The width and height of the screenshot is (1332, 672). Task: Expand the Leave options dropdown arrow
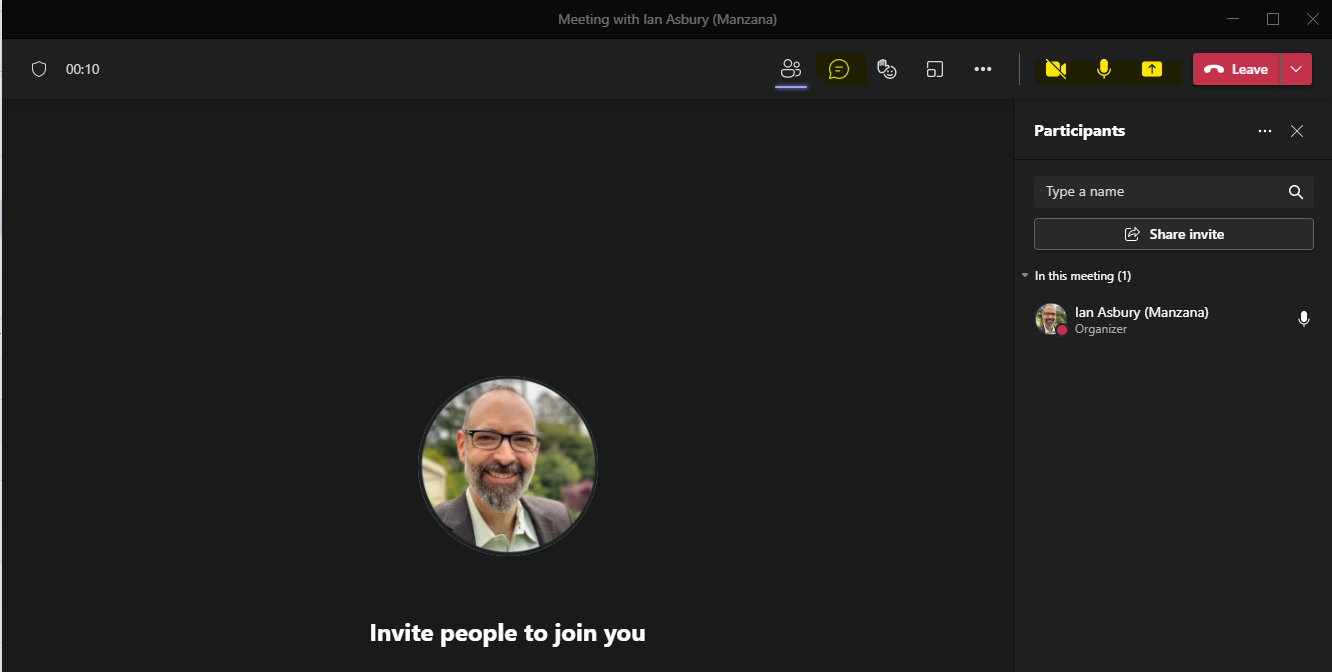coord(1296,69)
